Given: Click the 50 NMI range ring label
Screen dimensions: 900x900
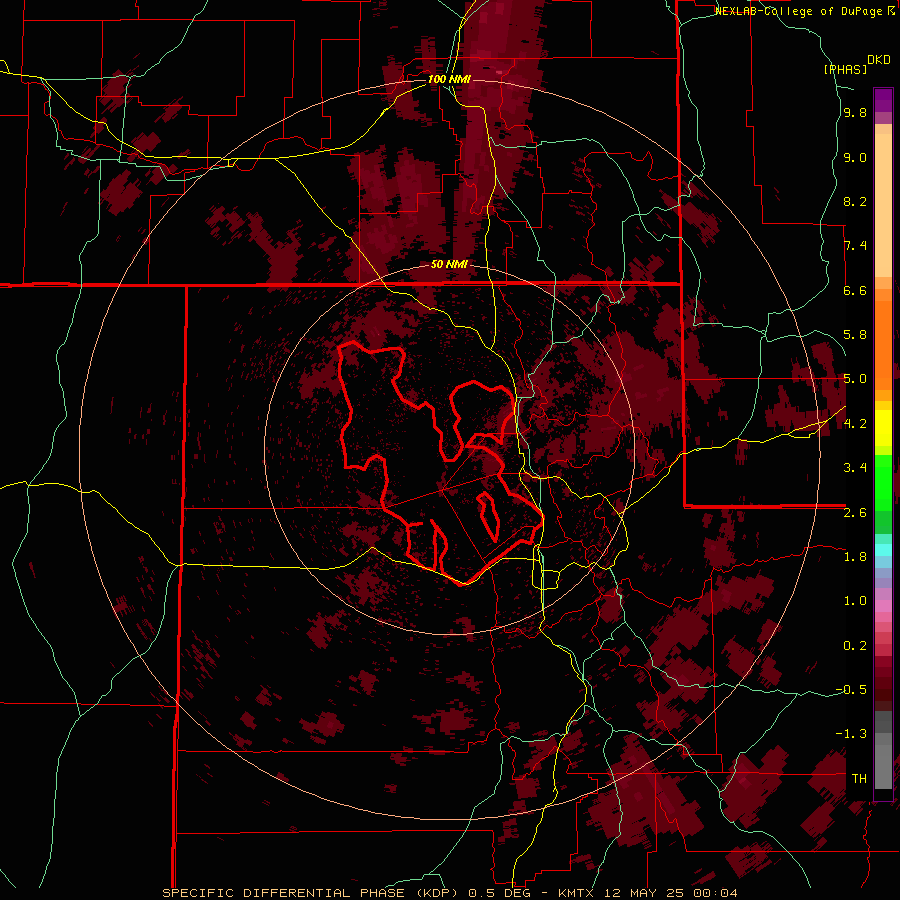Looking at the screenshot, I should click(449, 265).
